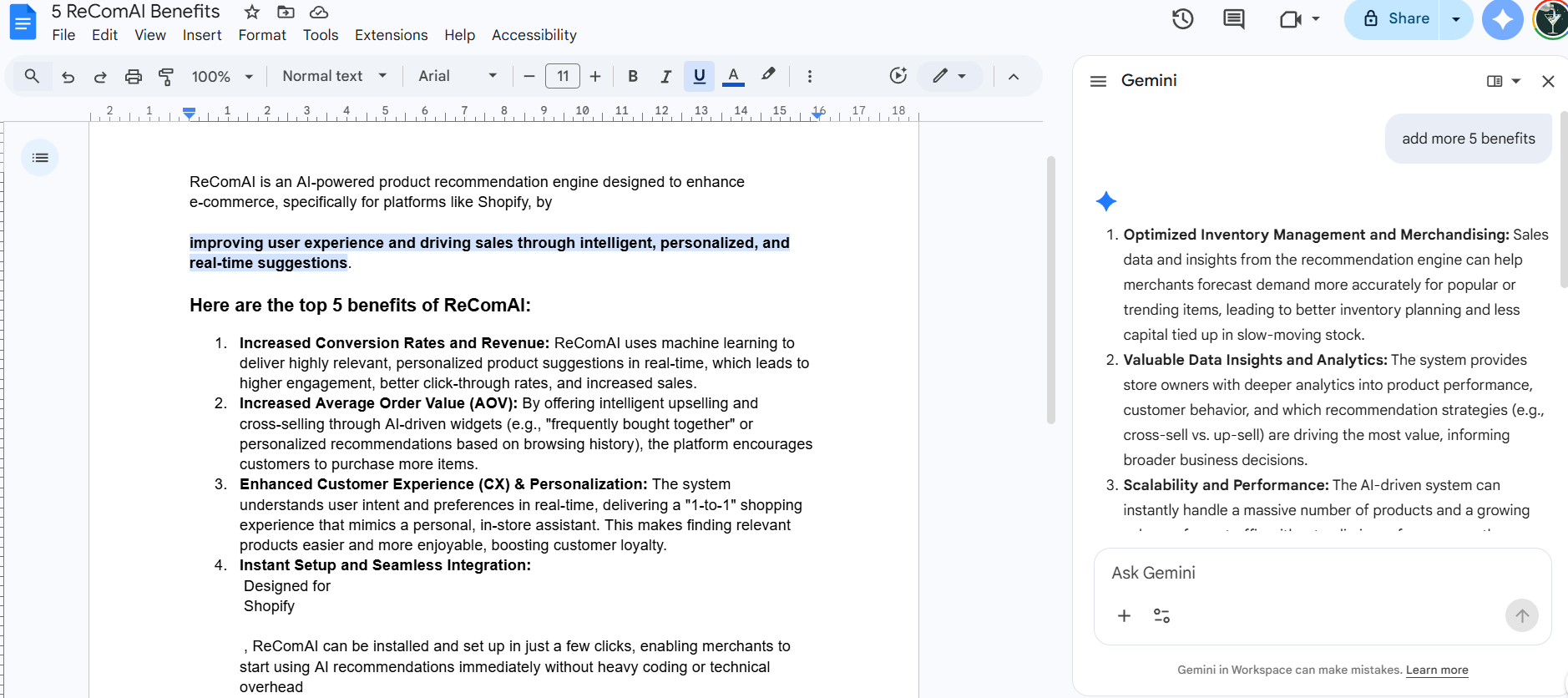Star the 5 ReComAI Benefits document
Viewport: 1568px width, 698px height.
click(252, 12)
